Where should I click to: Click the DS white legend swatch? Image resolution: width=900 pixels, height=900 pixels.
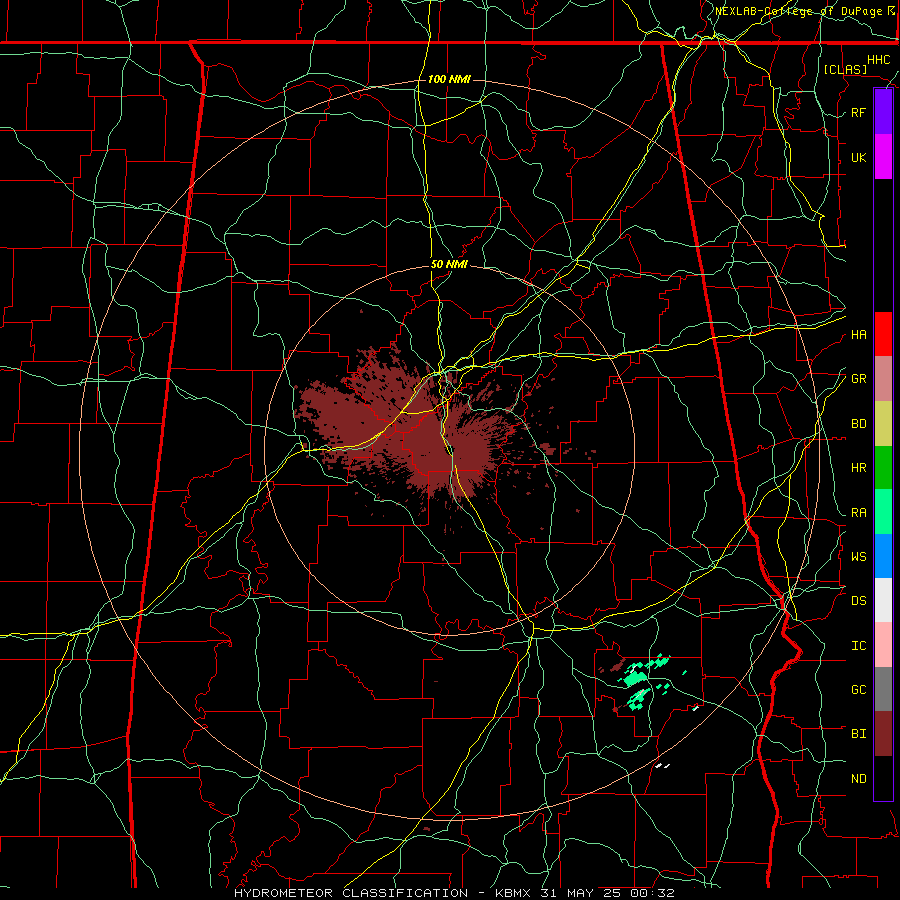pyautogui.click(x=883, y=600)
